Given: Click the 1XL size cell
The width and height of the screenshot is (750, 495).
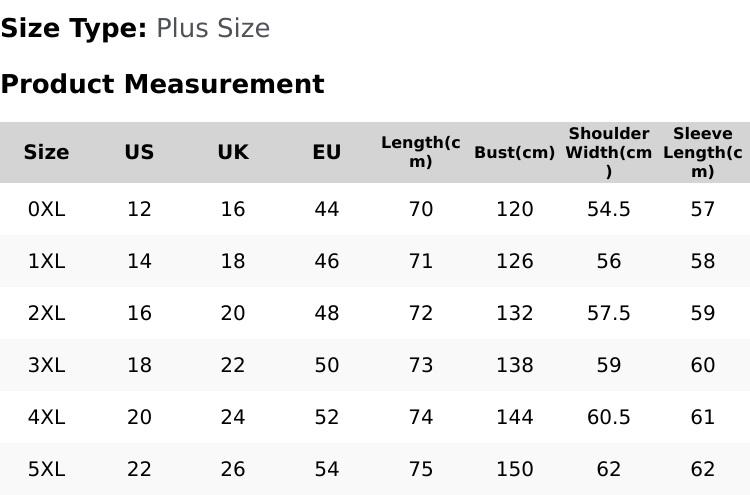Looking at the screenshot, I should (x=46, y=261).
